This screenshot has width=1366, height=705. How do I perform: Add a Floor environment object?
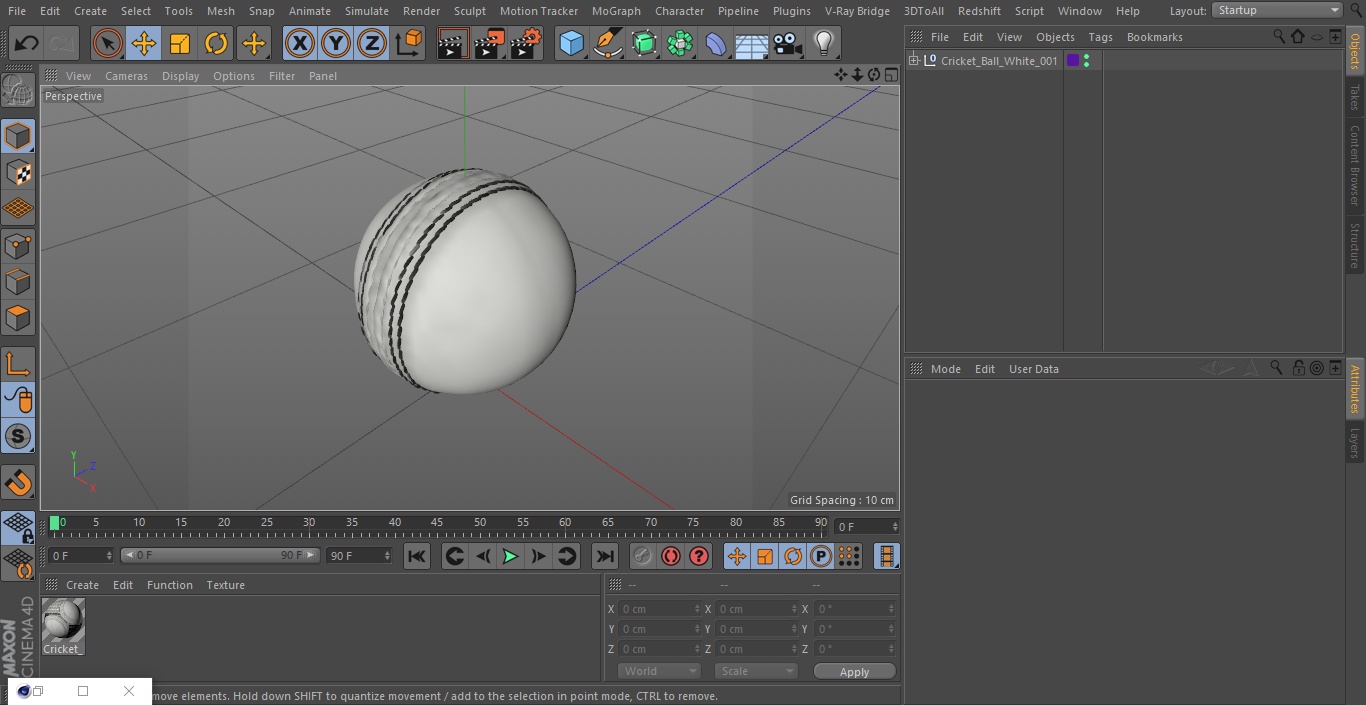tap(752, 43)
